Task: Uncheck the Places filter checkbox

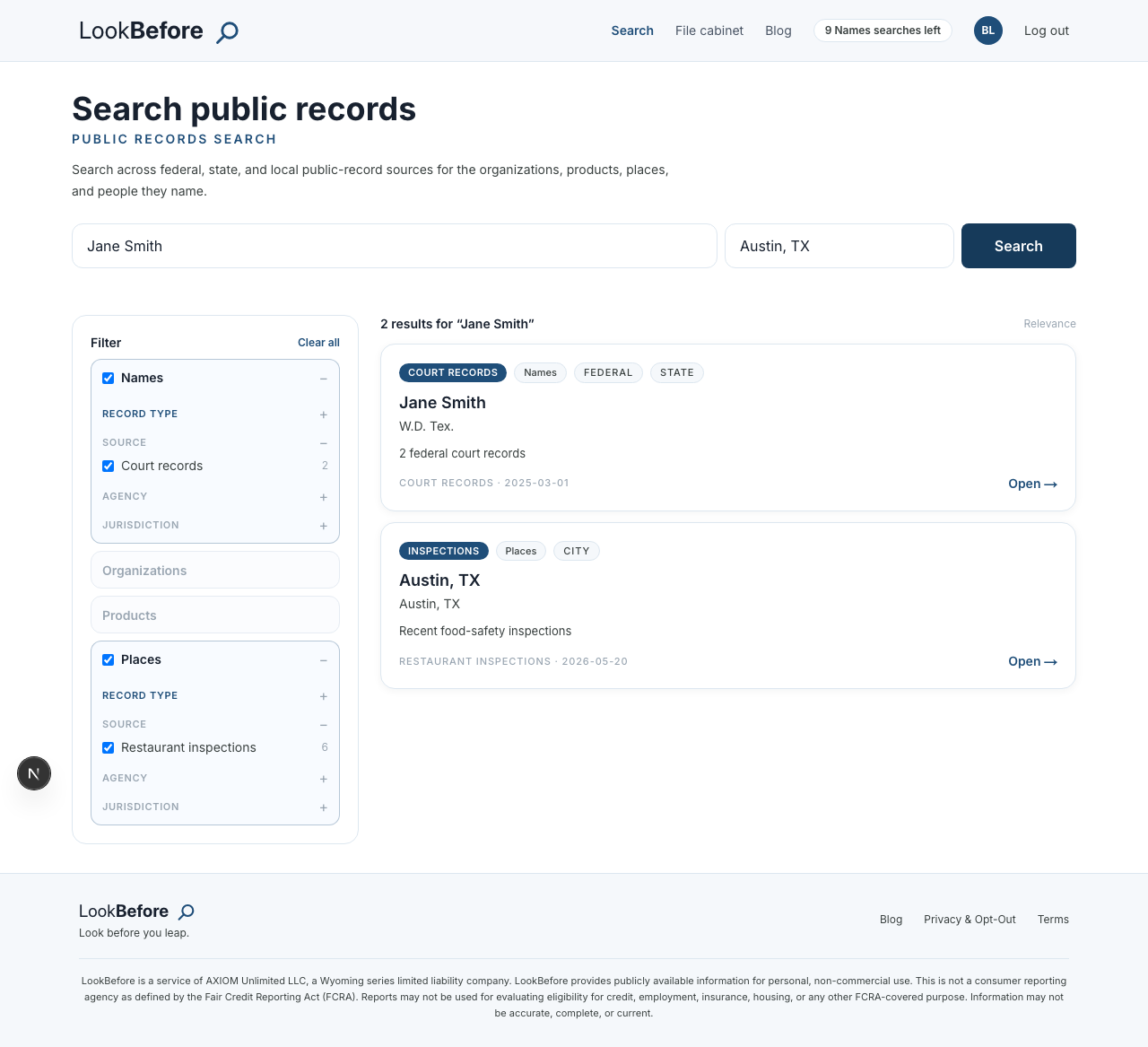Action: point(109,660)
